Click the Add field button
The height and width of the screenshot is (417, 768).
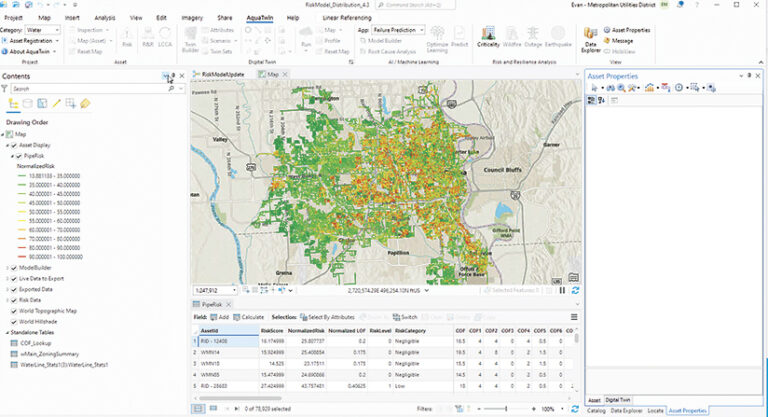click(x=220, y=317)
